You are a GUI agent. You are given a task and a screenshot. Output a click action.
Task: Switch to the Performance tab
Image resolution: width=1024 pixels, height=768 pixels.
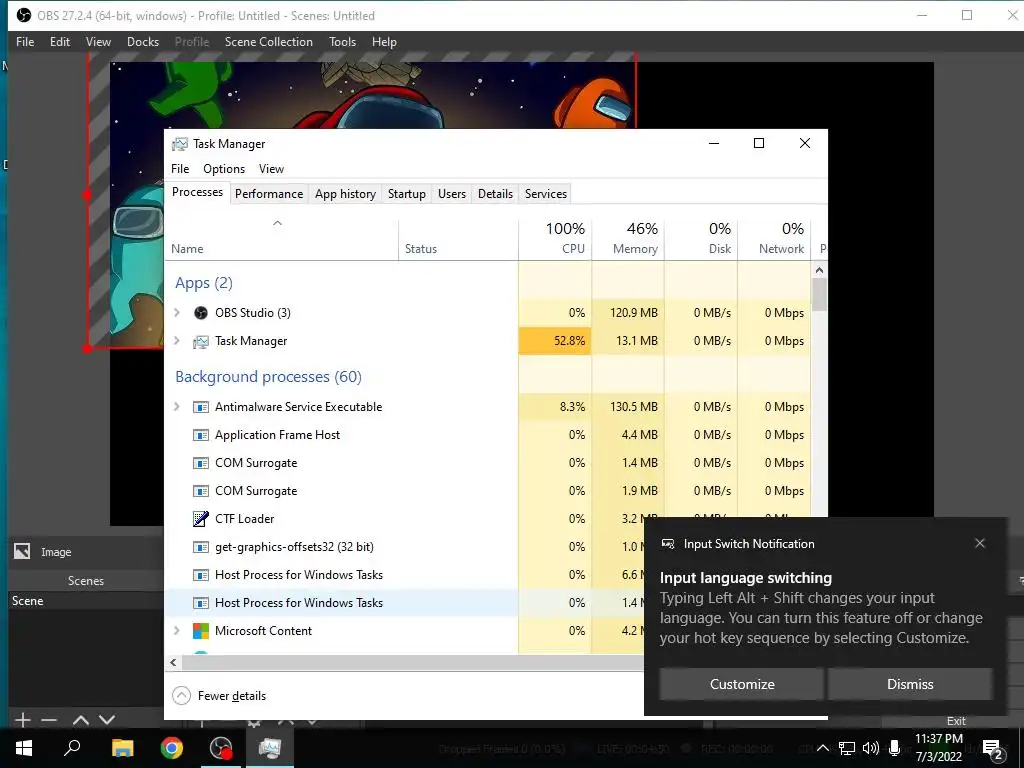tap(269, 194)
